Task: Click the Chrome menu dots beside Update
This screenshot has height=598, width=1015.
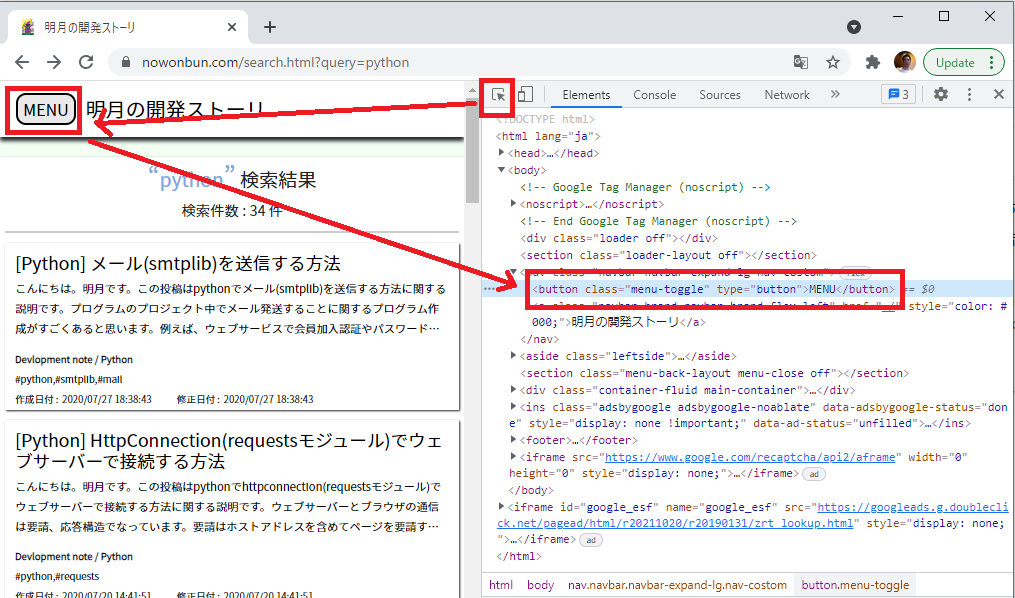Action: (x=992, y=63)
